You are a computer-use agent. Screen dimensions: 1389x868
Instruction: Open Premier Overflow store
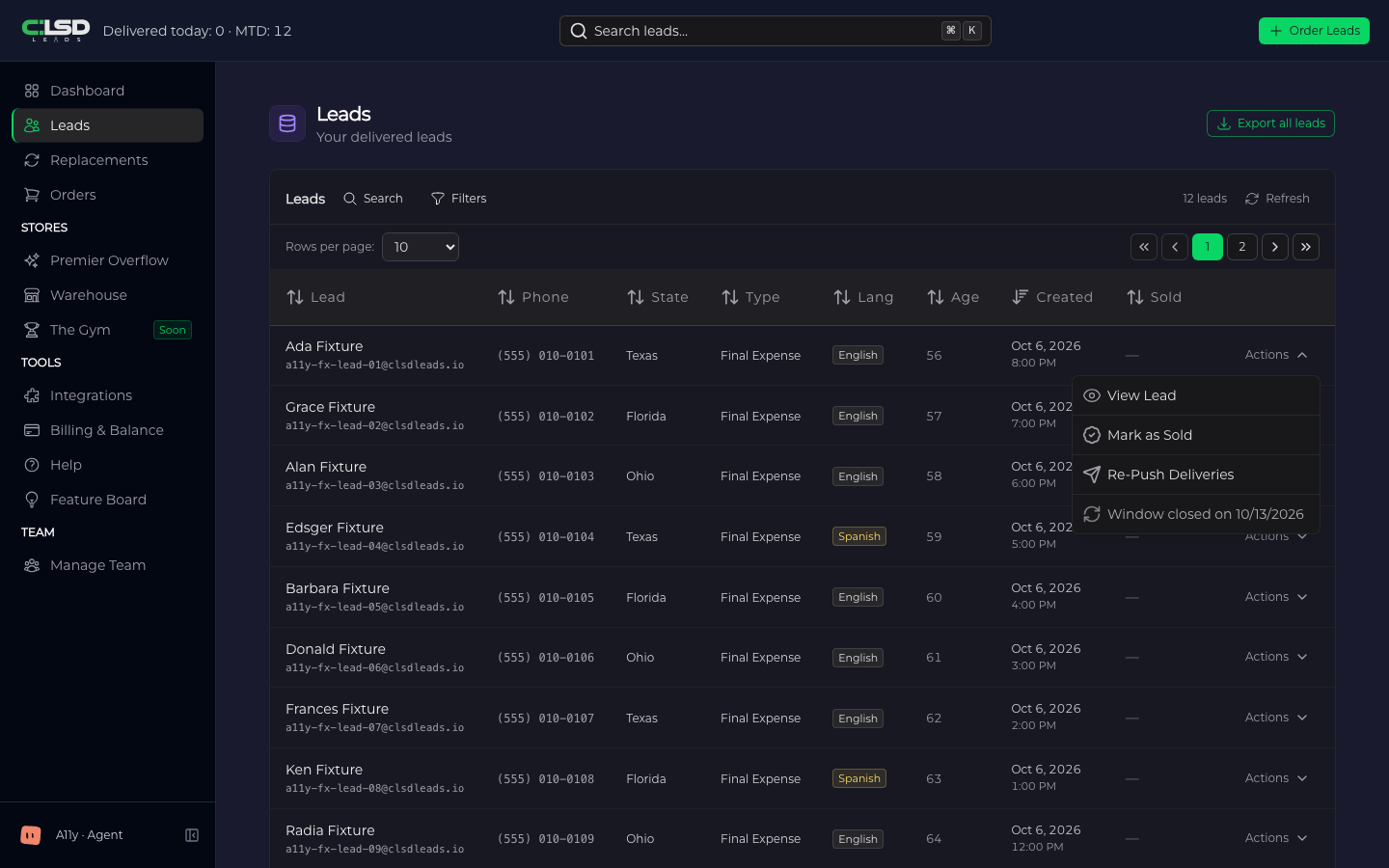pos(107,260)
